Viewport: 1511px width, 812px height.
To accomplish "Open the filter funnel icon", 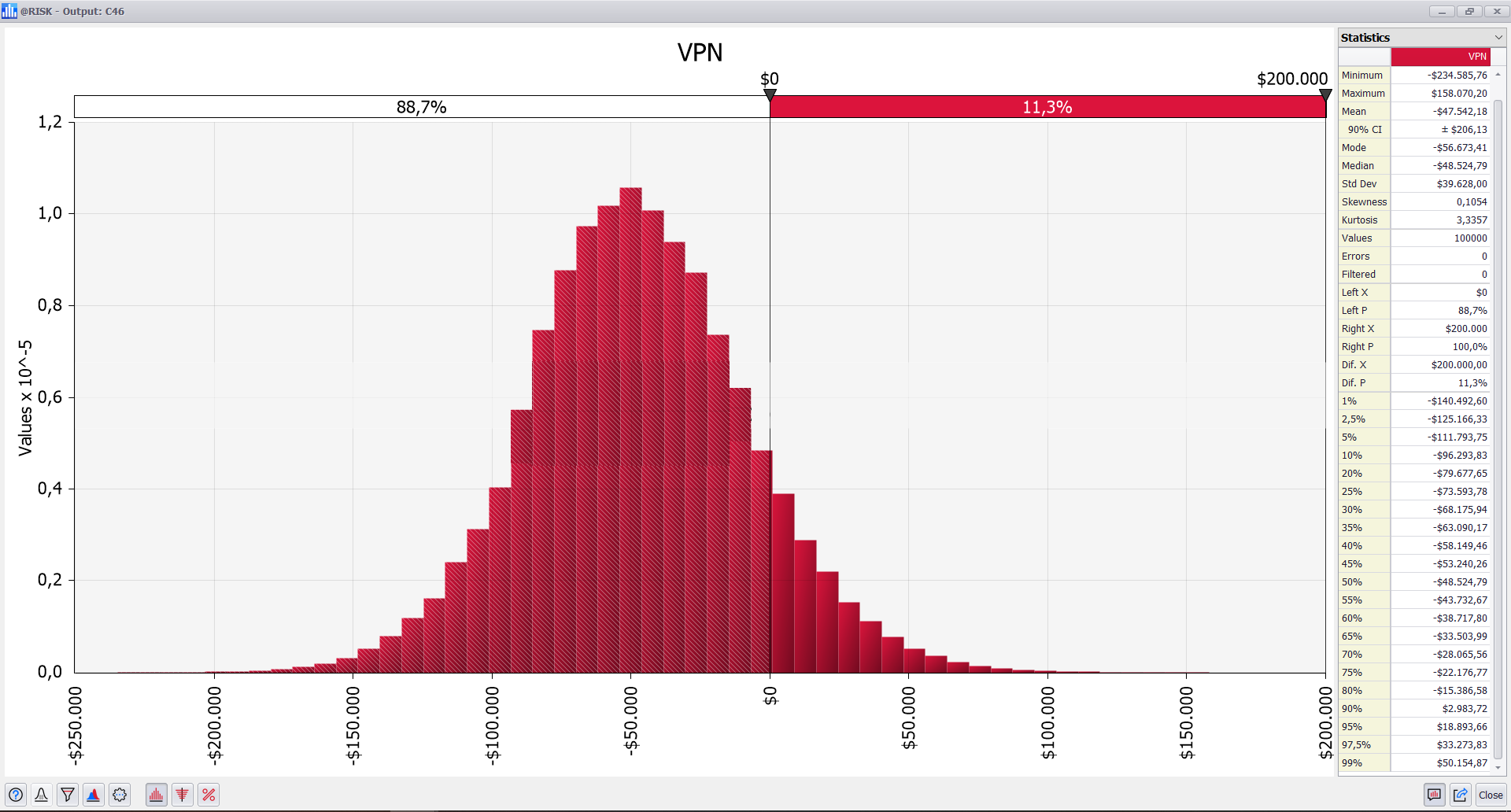I will point(68,795).
